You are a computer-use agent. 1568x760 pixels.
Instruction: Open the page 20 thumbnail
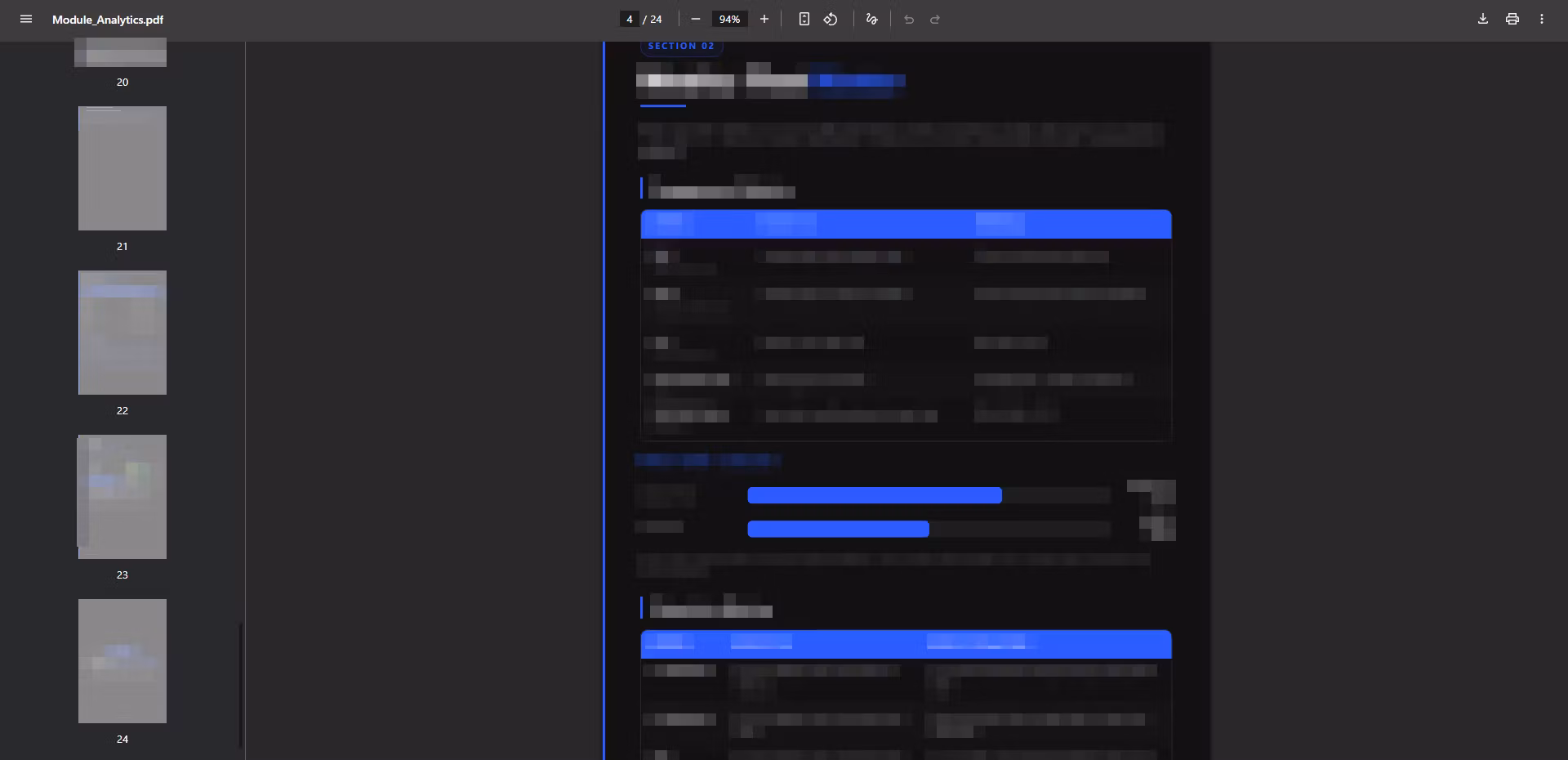pos(122,54)
